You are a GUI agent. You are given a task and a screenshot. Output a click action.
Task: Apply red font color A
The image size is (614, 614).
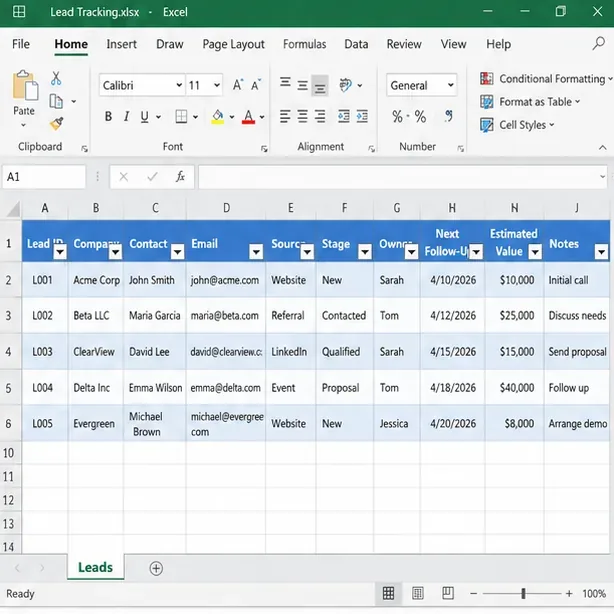coord(248,117)
